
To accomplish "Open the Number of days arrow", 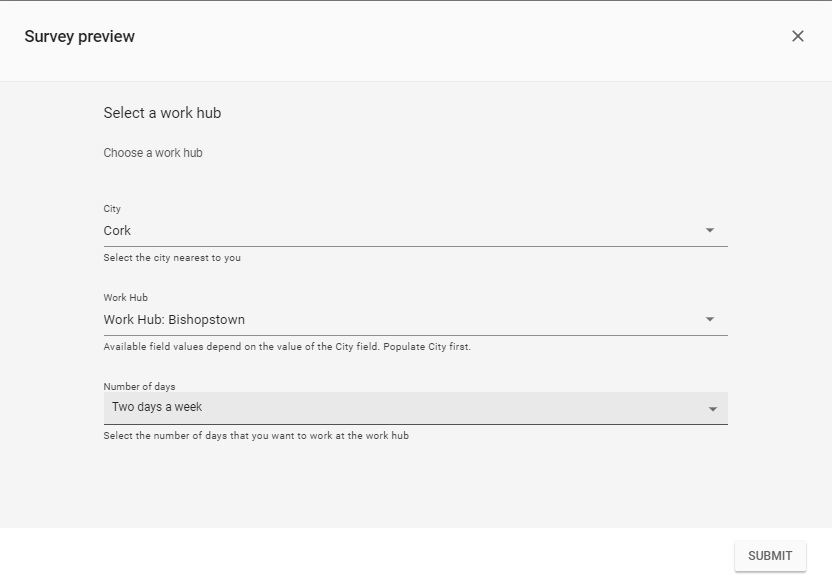I will point(712,409).
